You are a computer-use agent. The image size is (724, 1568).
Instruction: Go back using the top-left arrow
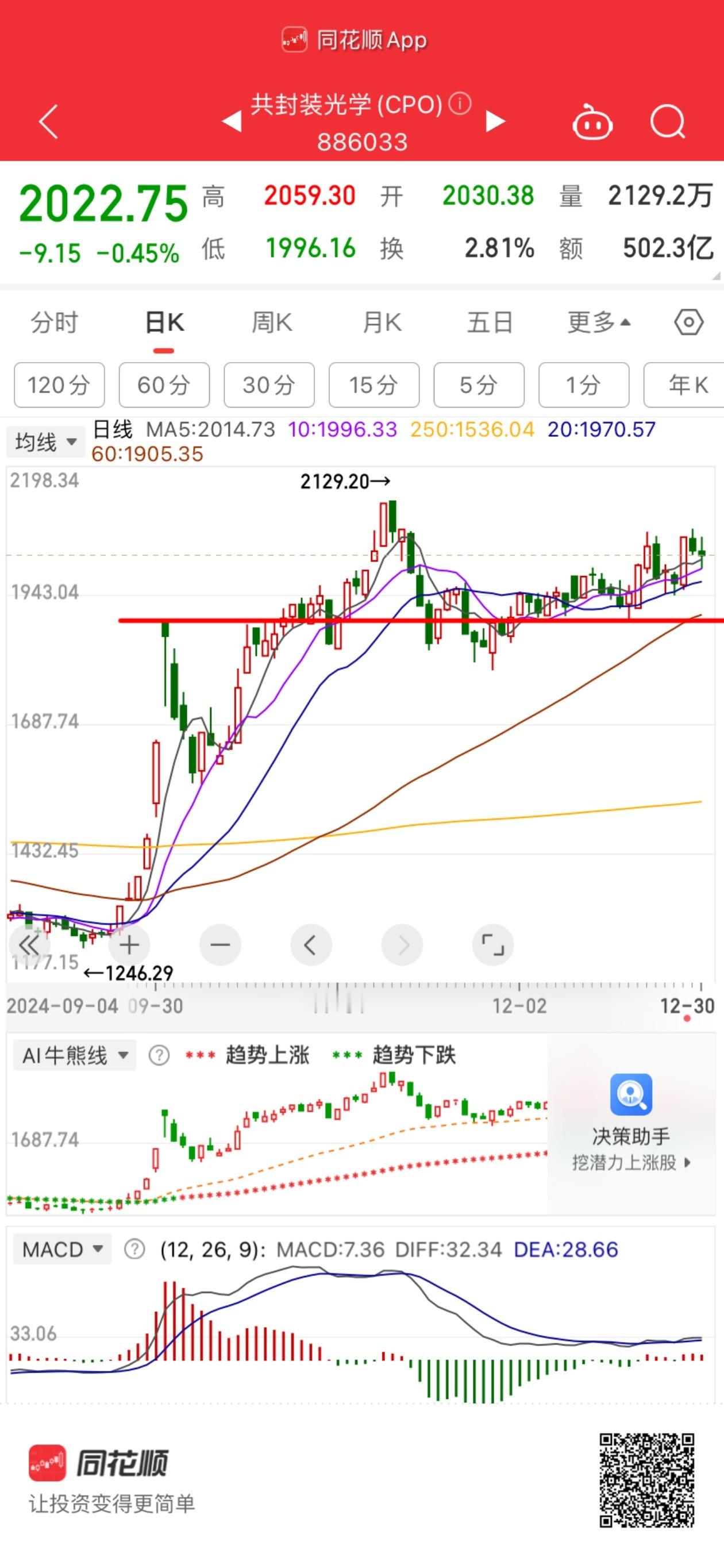[x=49, y=122]
